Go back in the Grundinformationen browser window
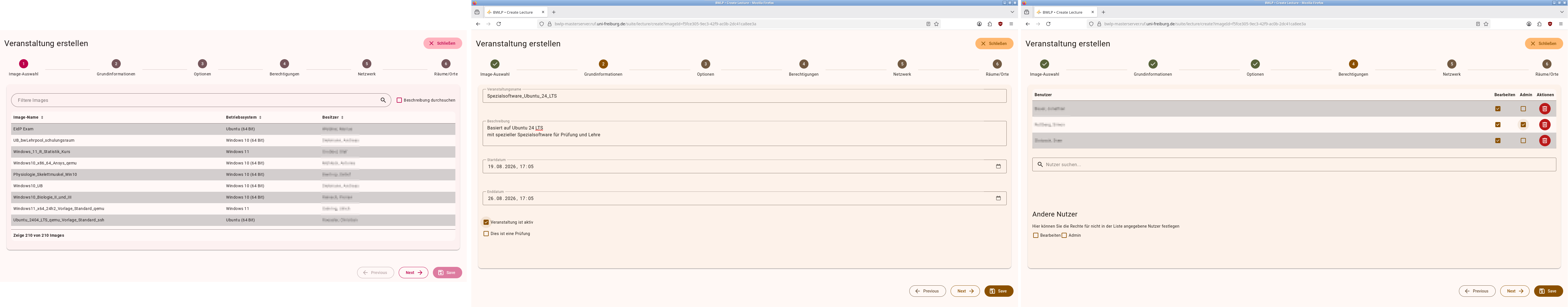 tap(478, 24)
